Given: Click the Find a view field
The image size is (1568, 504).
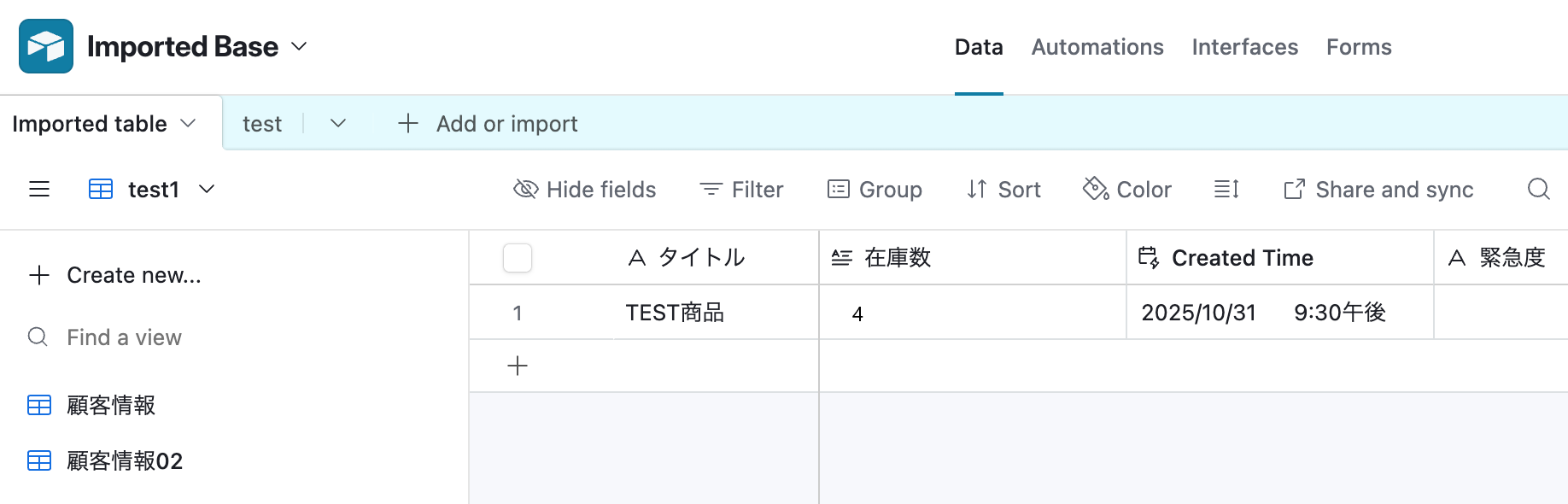Looking at the screenshot, I should click(x=124, y=337).
